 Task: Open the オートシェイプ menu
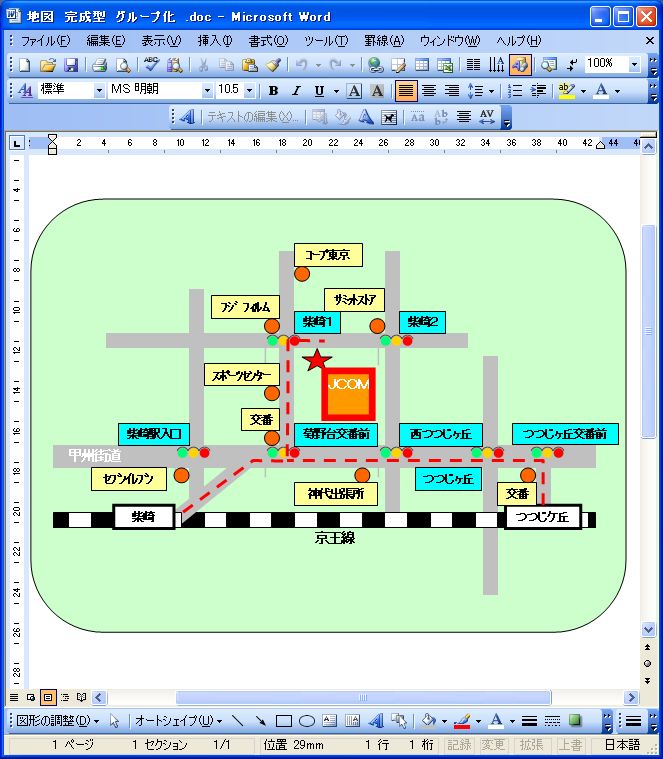coord(178,721)
